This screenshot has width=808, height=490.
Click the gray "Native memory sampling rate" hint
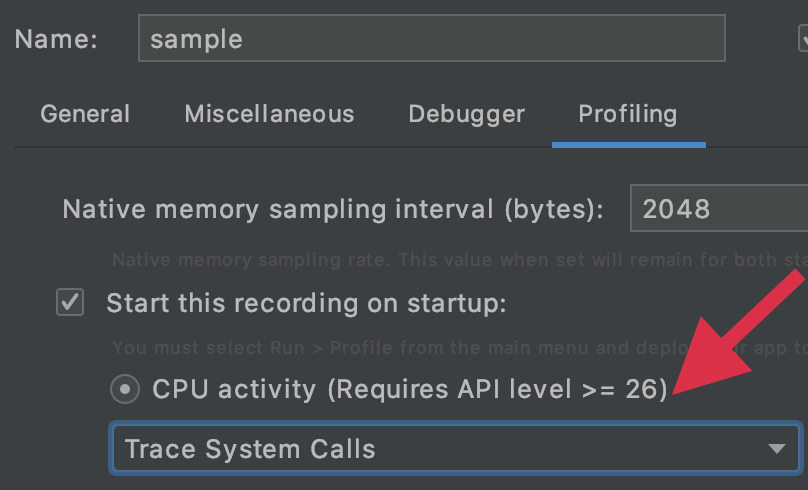[440, 260]
